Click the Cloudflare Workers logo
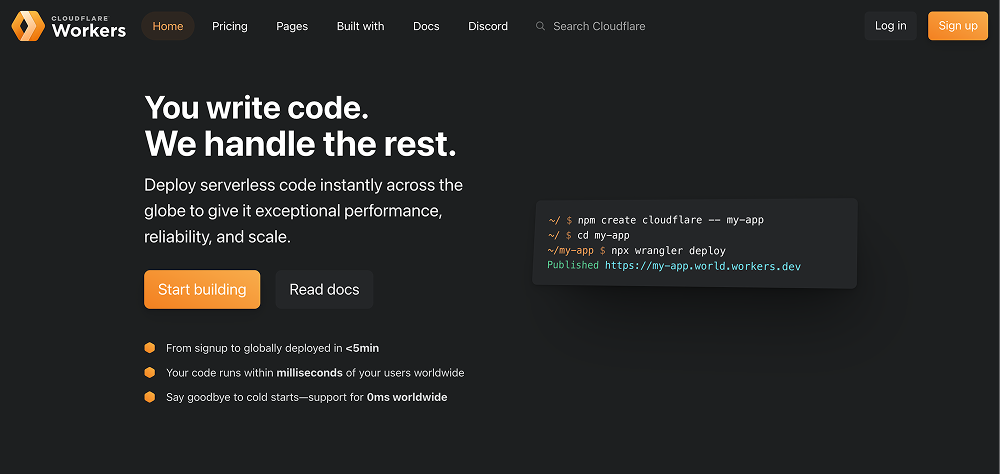 click(x=69, y=26)
